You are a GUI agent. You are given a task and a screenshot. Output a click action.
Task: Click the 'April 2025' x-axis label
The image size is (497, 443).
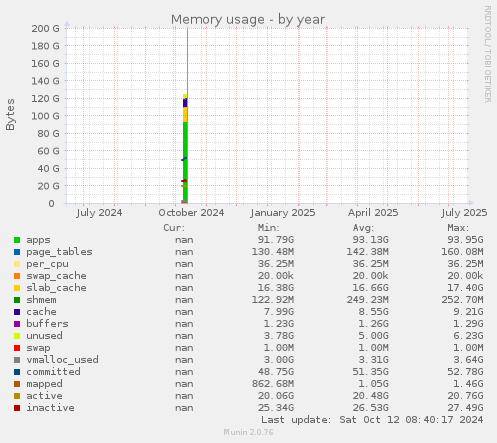coord(373,213)
